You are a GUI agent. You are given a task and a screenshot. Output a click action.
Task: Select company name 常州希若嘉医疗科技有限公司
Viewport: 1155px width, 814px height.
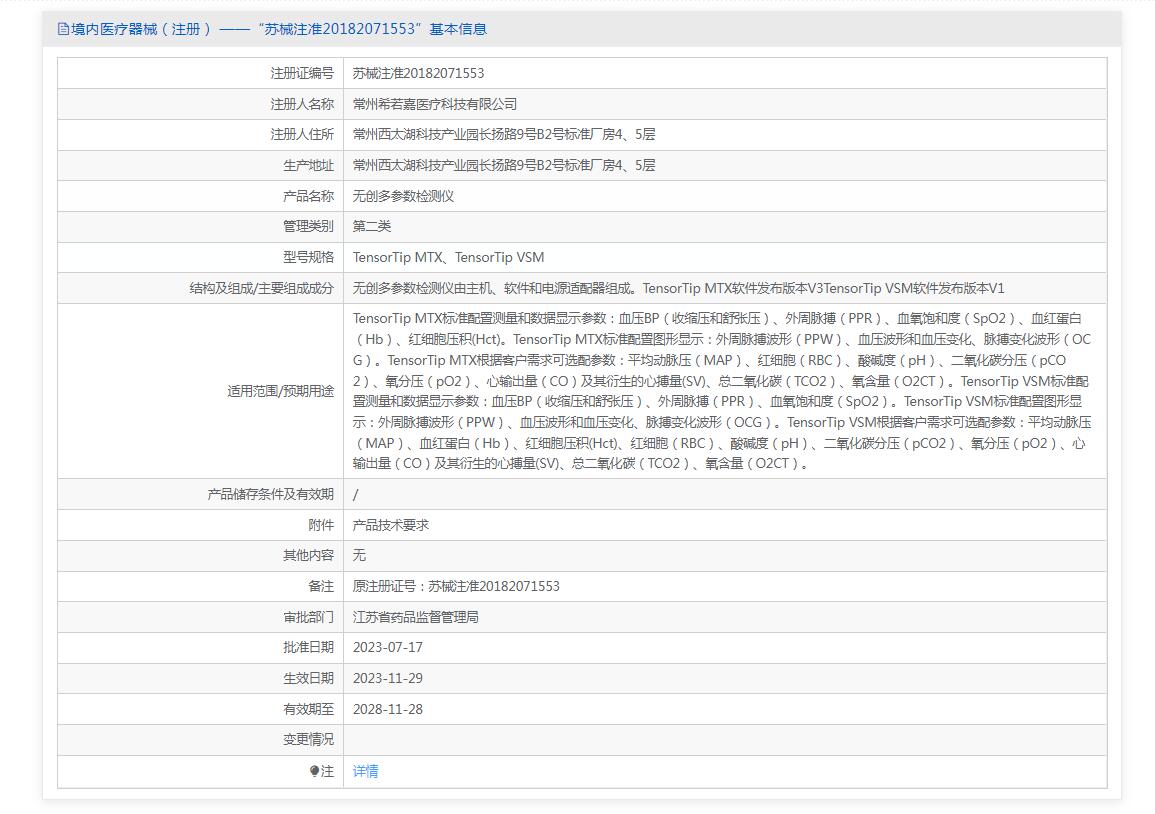pyautogui.click(x=435, y=104)
